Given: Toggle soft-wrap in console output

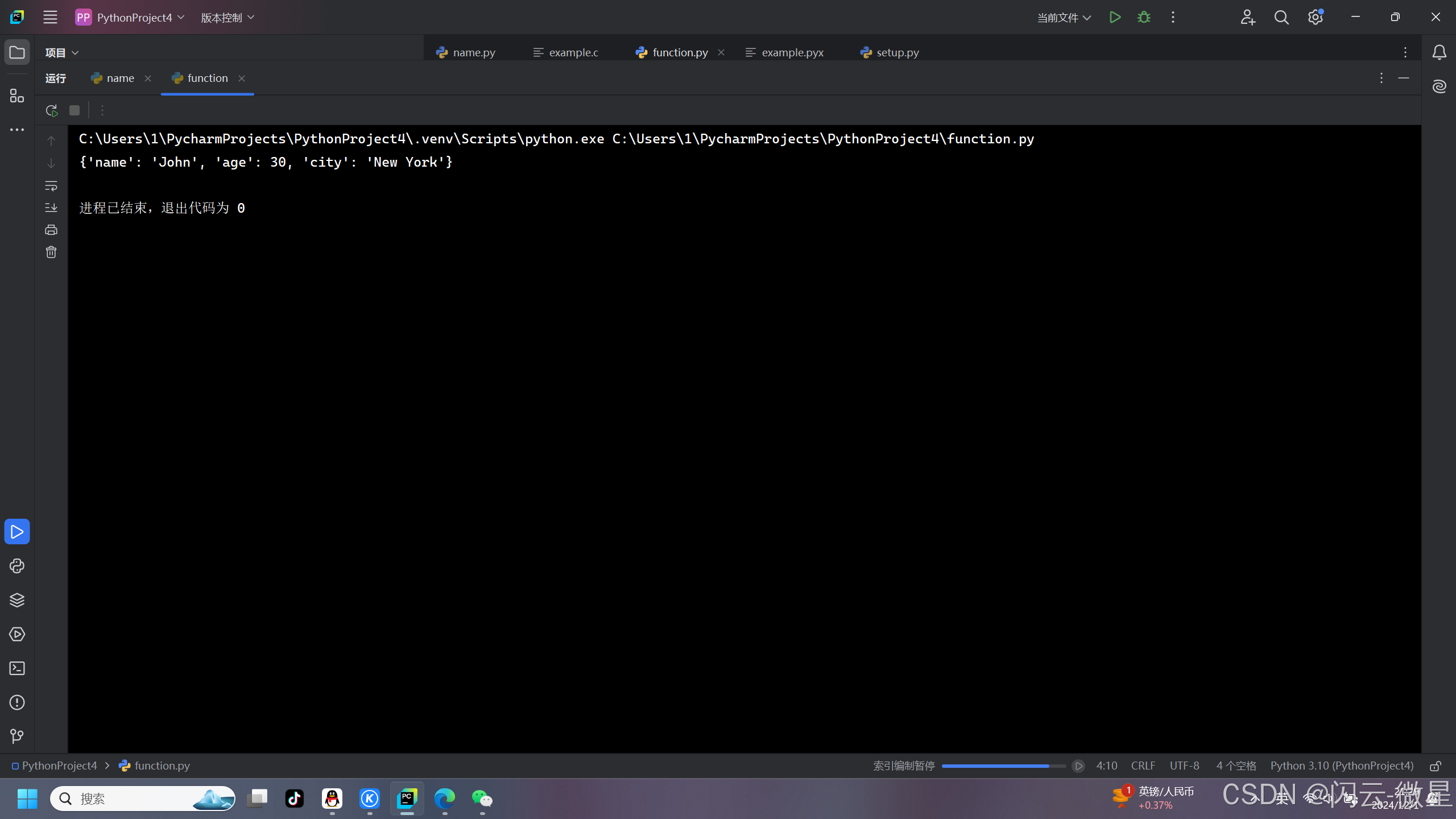Looking at the screenshot, I should [51, 185].
